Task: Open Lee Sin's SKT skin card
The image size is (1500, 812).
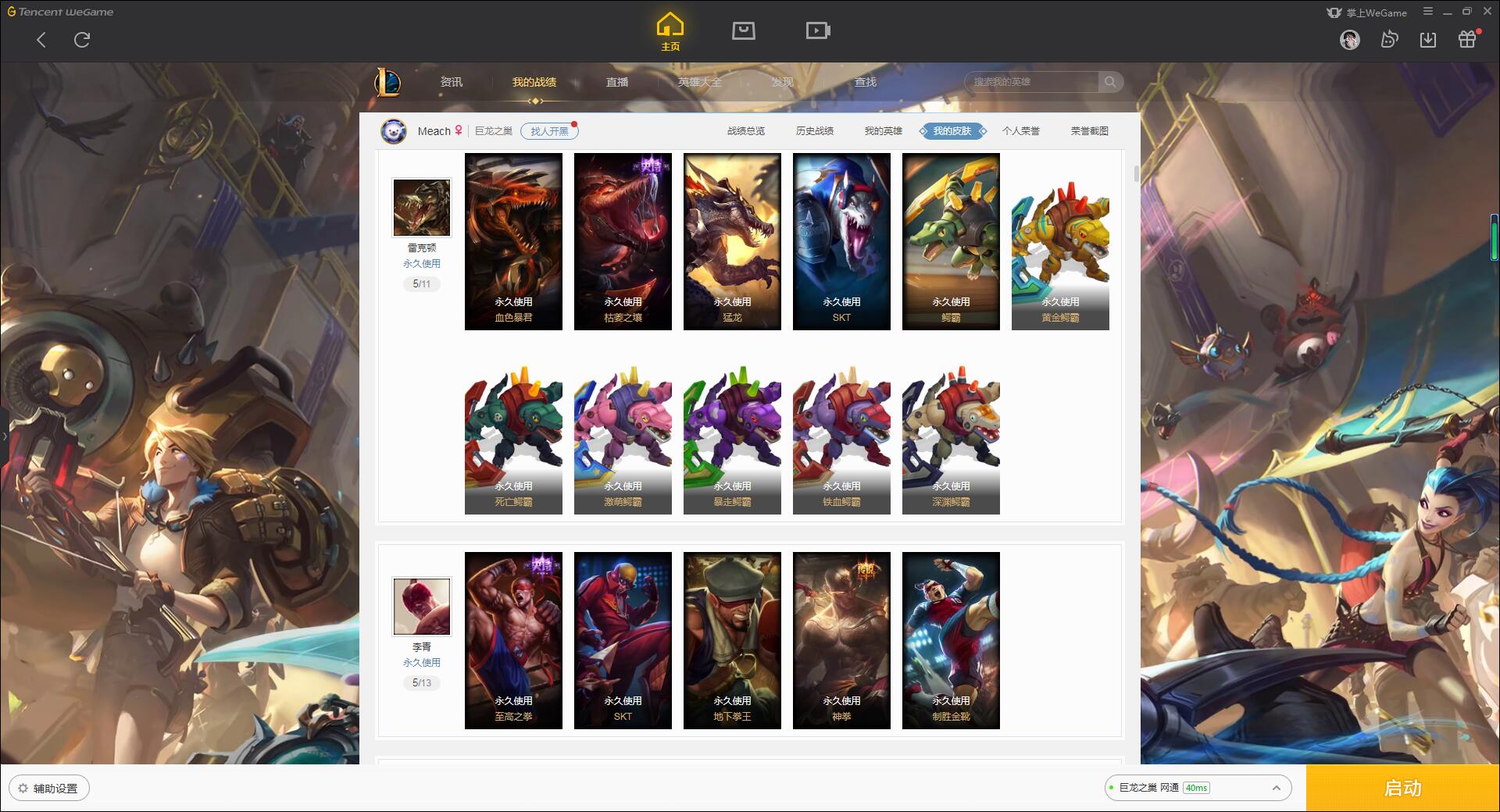Action: [623, 640]
